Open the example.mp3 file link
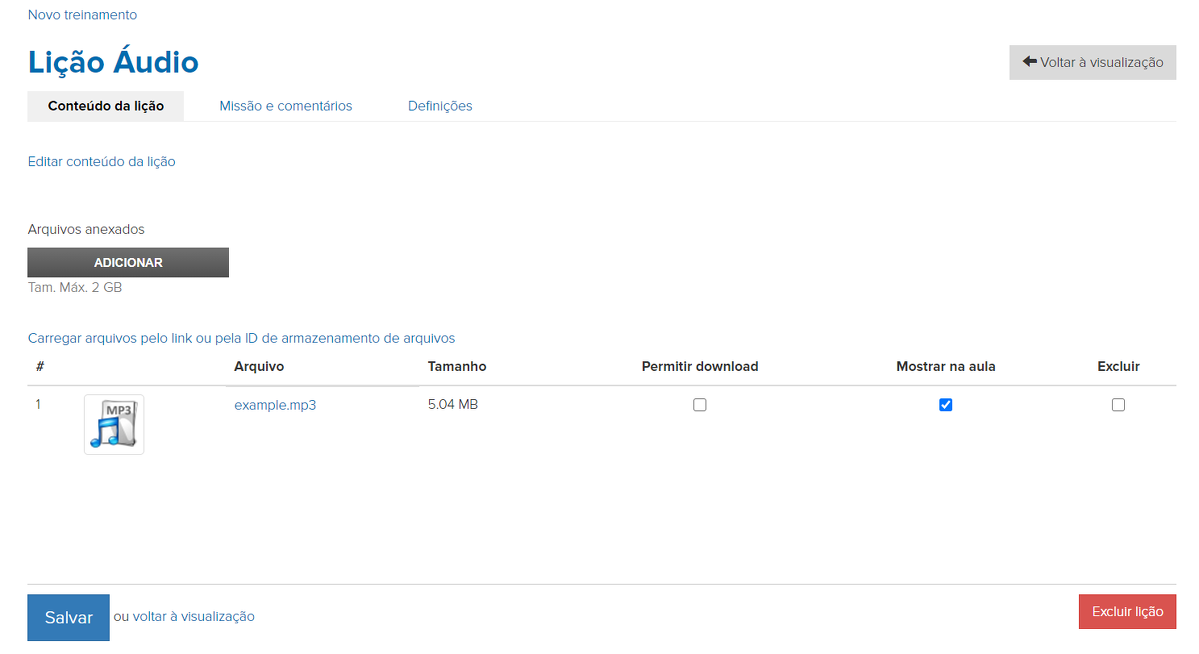This screenshot has width=1199, height=654. [x=275, y=405]
